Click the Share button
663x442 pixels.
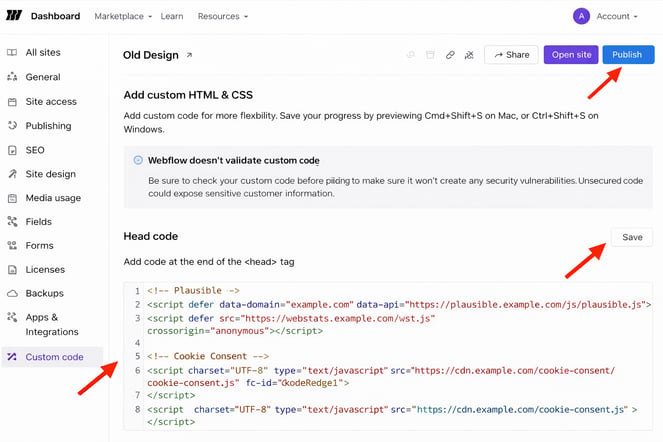(x=511, y=55)
